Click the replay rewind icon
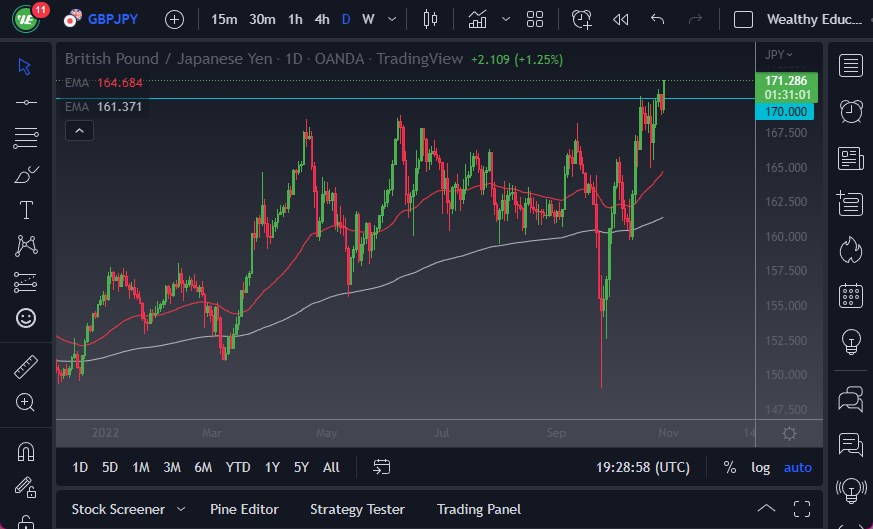 click(620, 19)
